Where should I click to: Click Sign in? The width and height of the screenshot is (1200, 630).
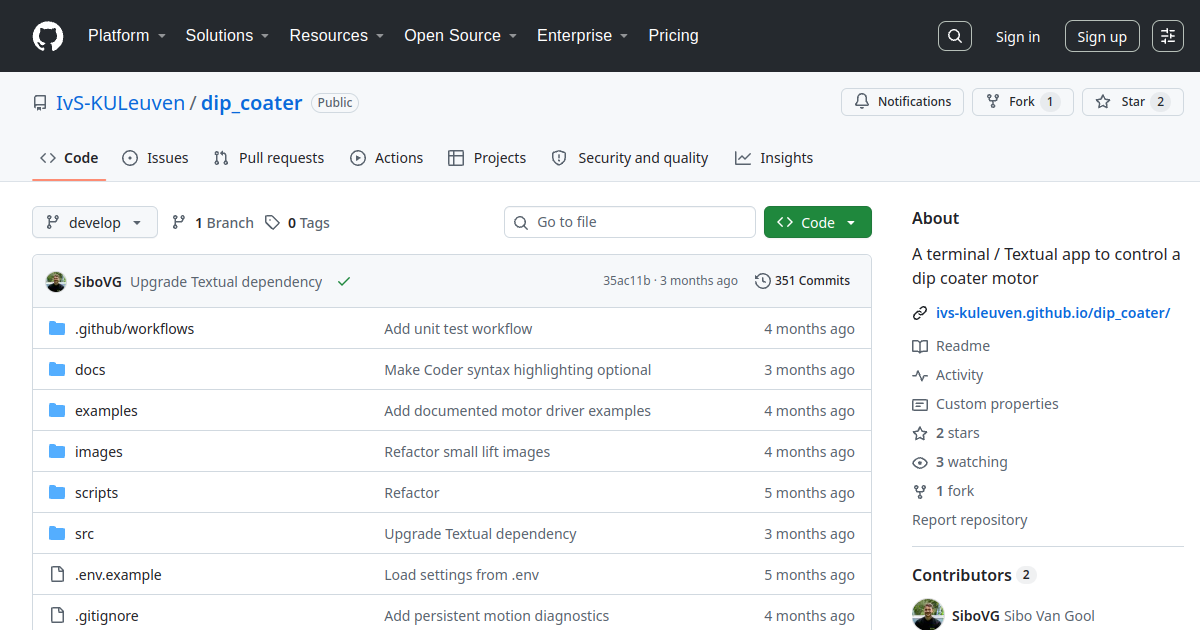click(x=1018, y=37)
